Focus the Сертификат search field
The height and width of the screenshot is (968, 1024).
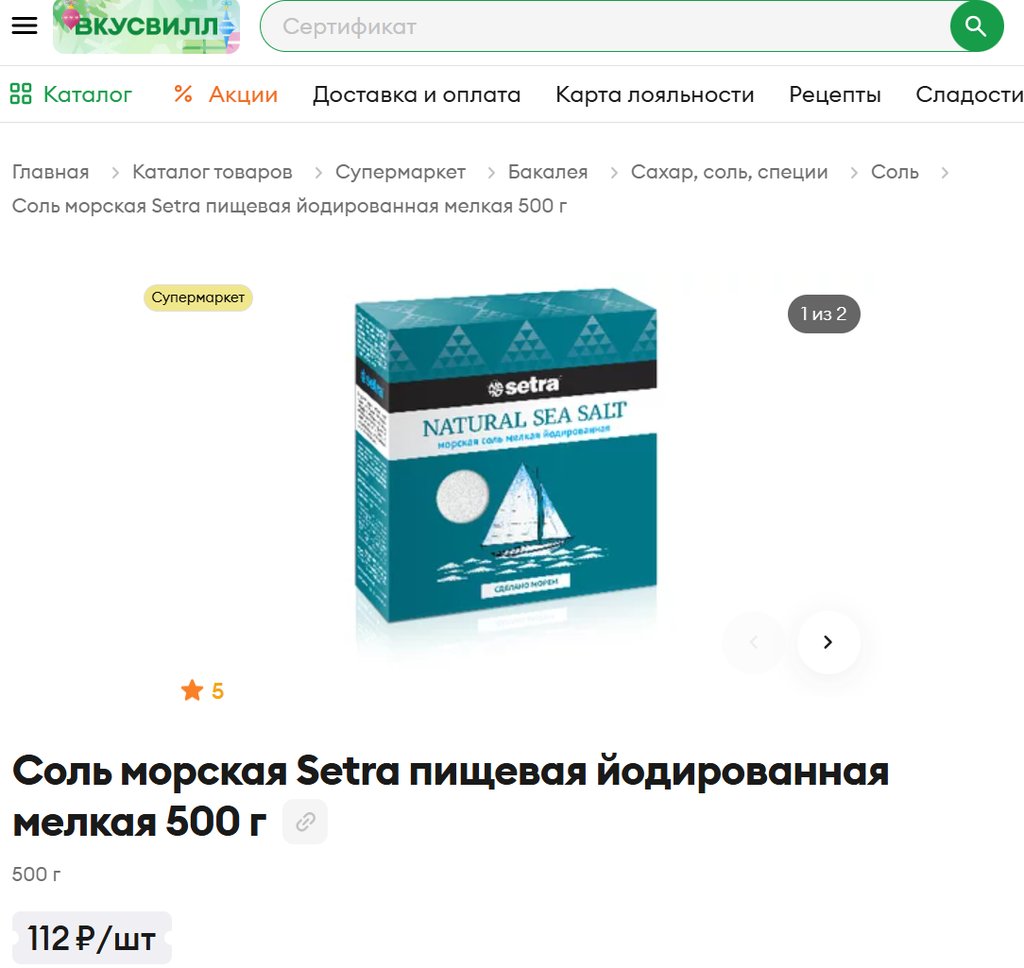(x=605, y=26)
